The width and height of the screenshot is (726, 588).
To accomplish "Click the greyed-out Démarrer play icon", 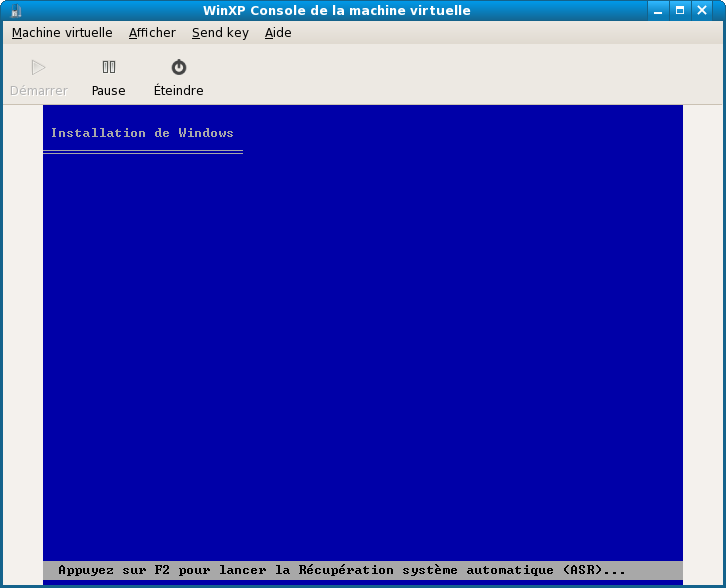I will pyautogui.click(x=38, y=68).
